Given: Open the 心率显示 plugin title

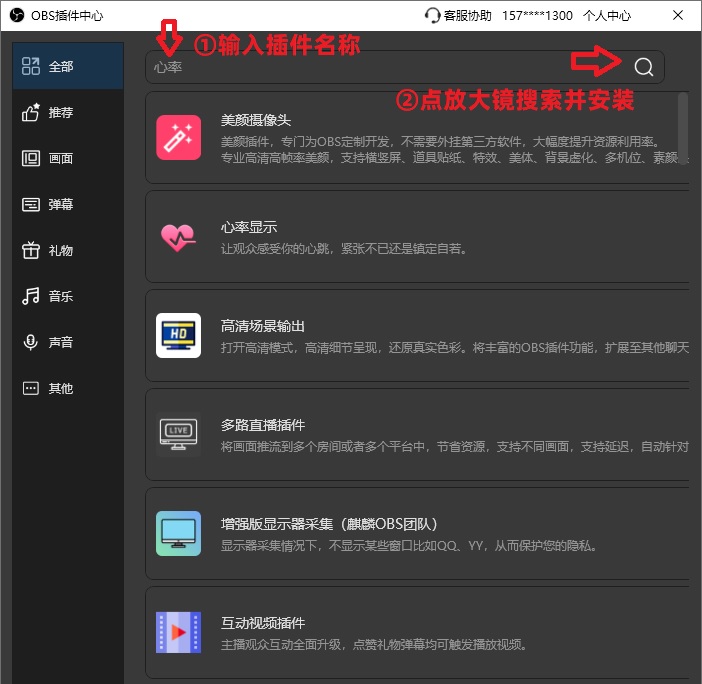Looking at the screenshot, I should click(248, 227).
